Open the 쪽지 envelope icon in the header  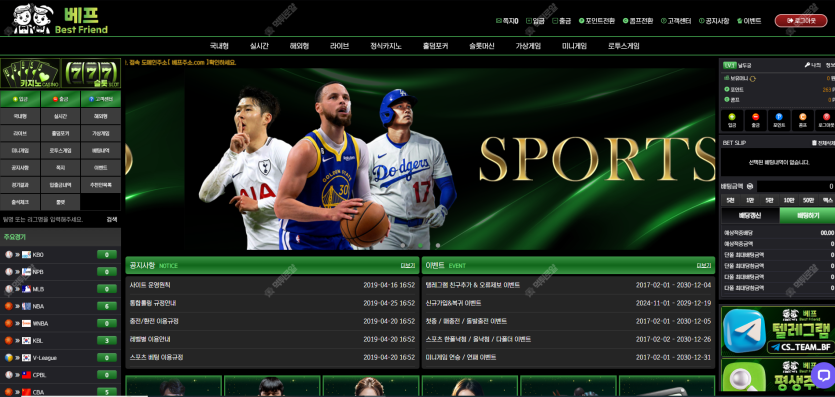498,21
